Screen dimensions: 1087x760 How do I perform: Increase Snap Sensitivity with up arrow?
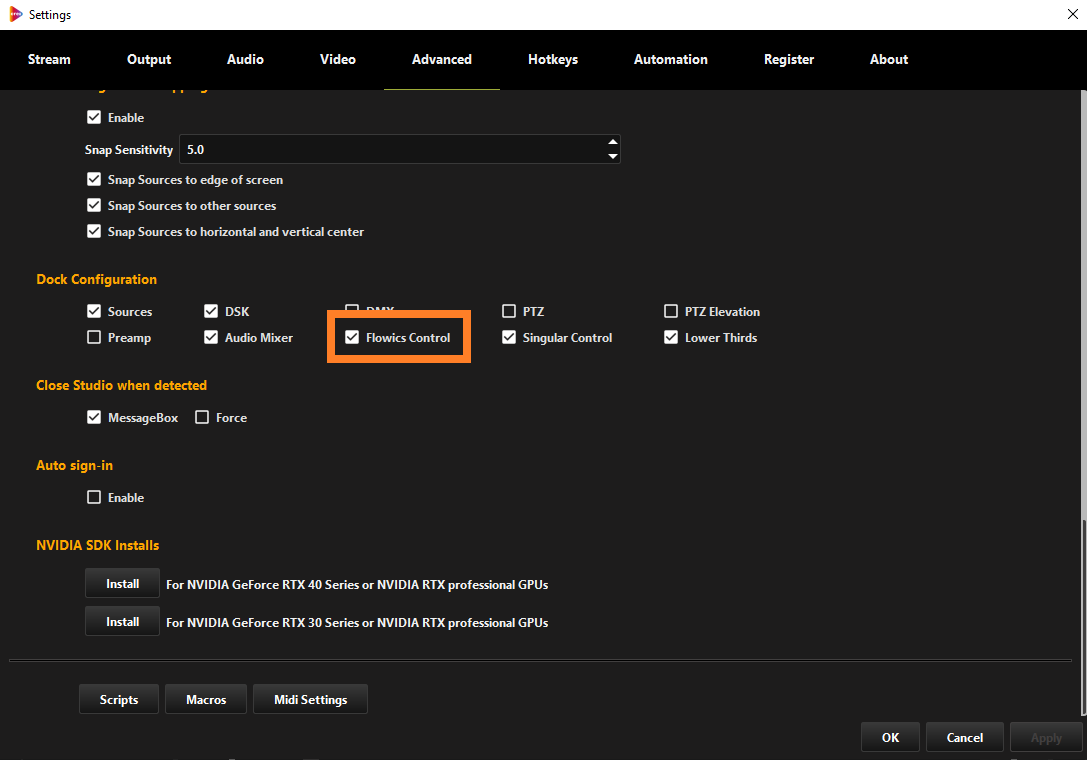(x=613, y=142)
